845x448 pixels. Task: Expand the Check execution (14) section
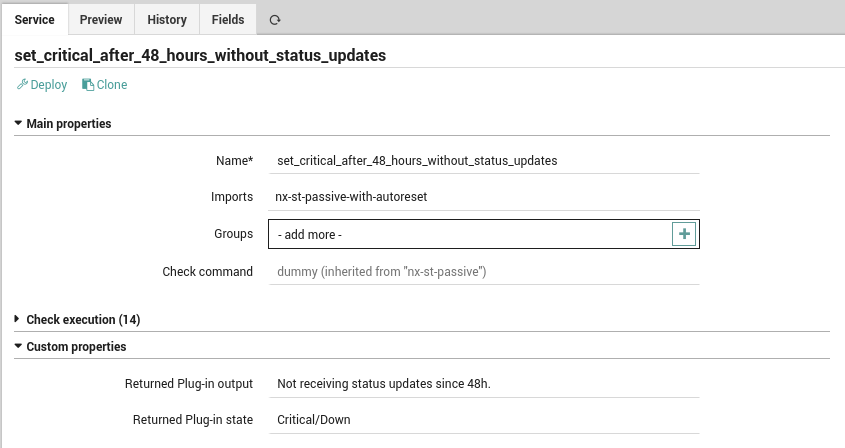point(77,319)
